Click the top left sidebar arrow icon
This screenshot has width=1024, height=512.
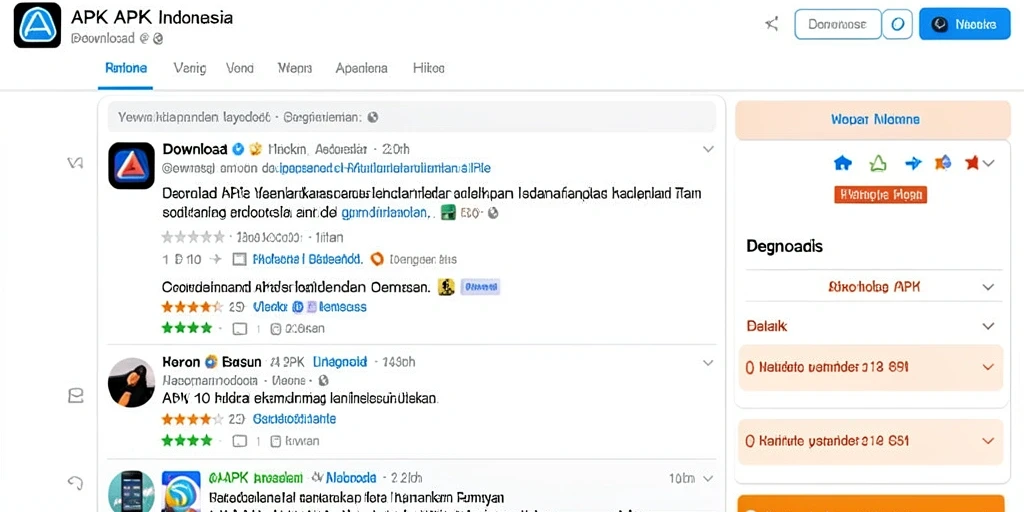(75, 163)
